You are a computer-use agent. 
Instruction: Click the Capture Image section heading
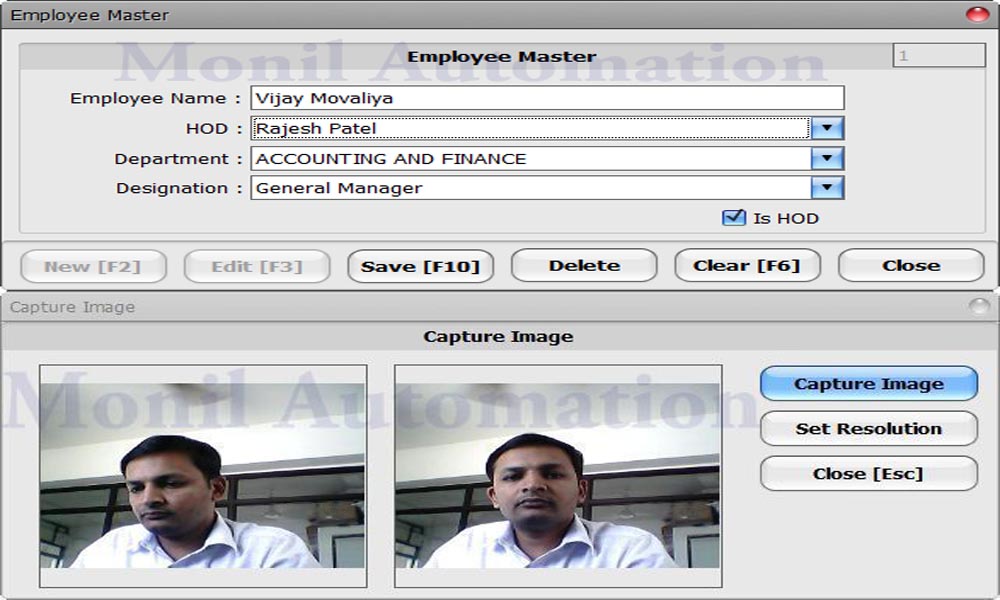498,337
